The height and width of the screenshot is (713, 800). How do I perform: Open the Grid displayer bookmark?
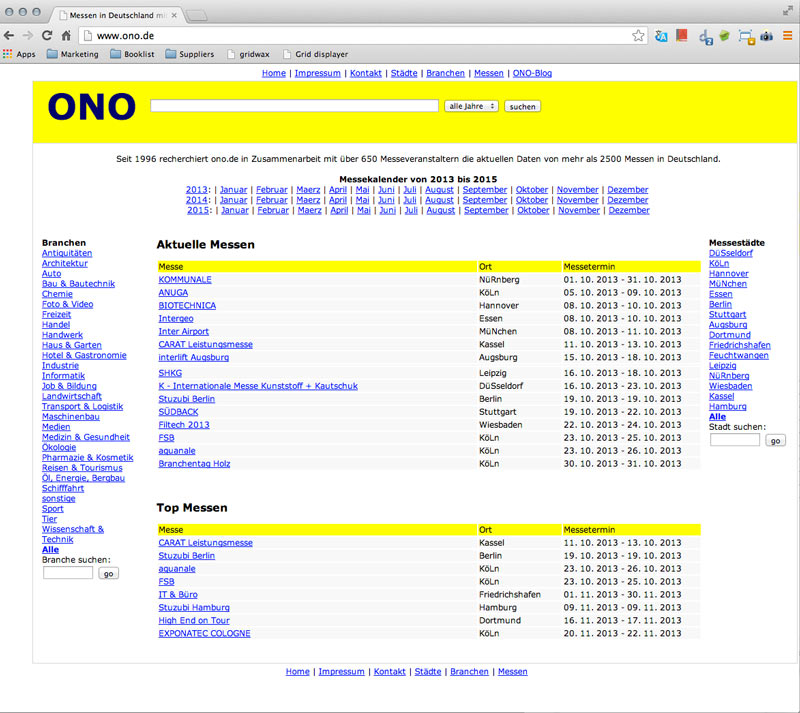click(316, 54)
